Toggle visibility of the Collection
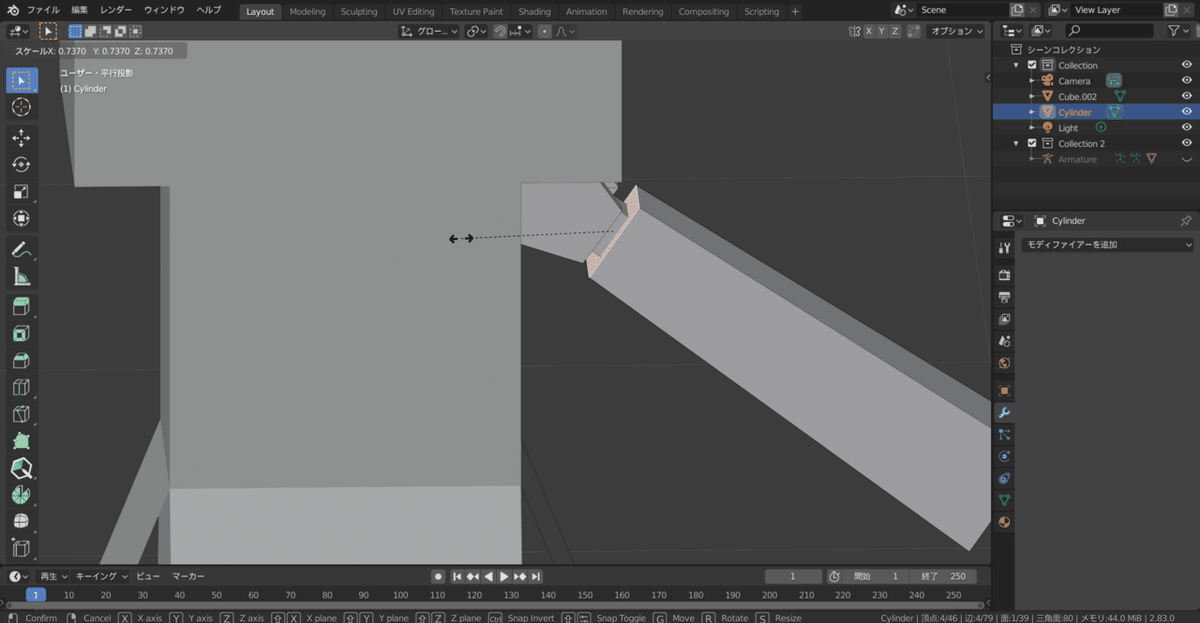Image resolution: width=1200 pixels, height=623 pixels. (x=1187, y=65)
